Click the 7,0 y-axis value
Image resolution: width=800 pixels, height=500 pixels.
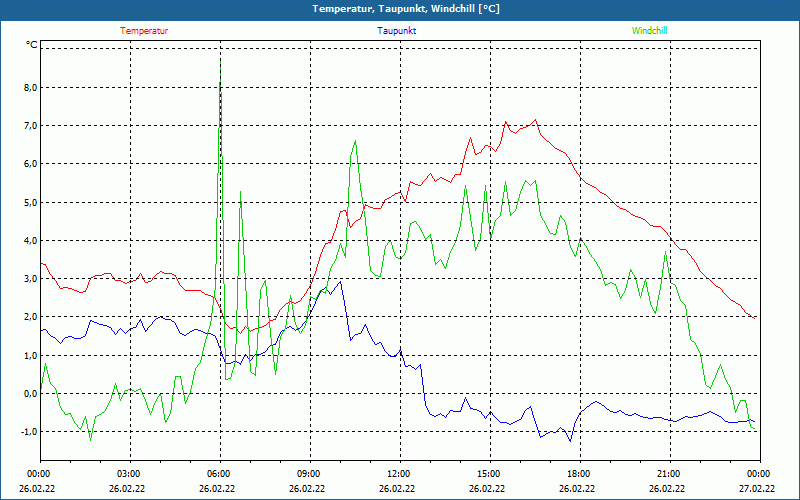31,126
